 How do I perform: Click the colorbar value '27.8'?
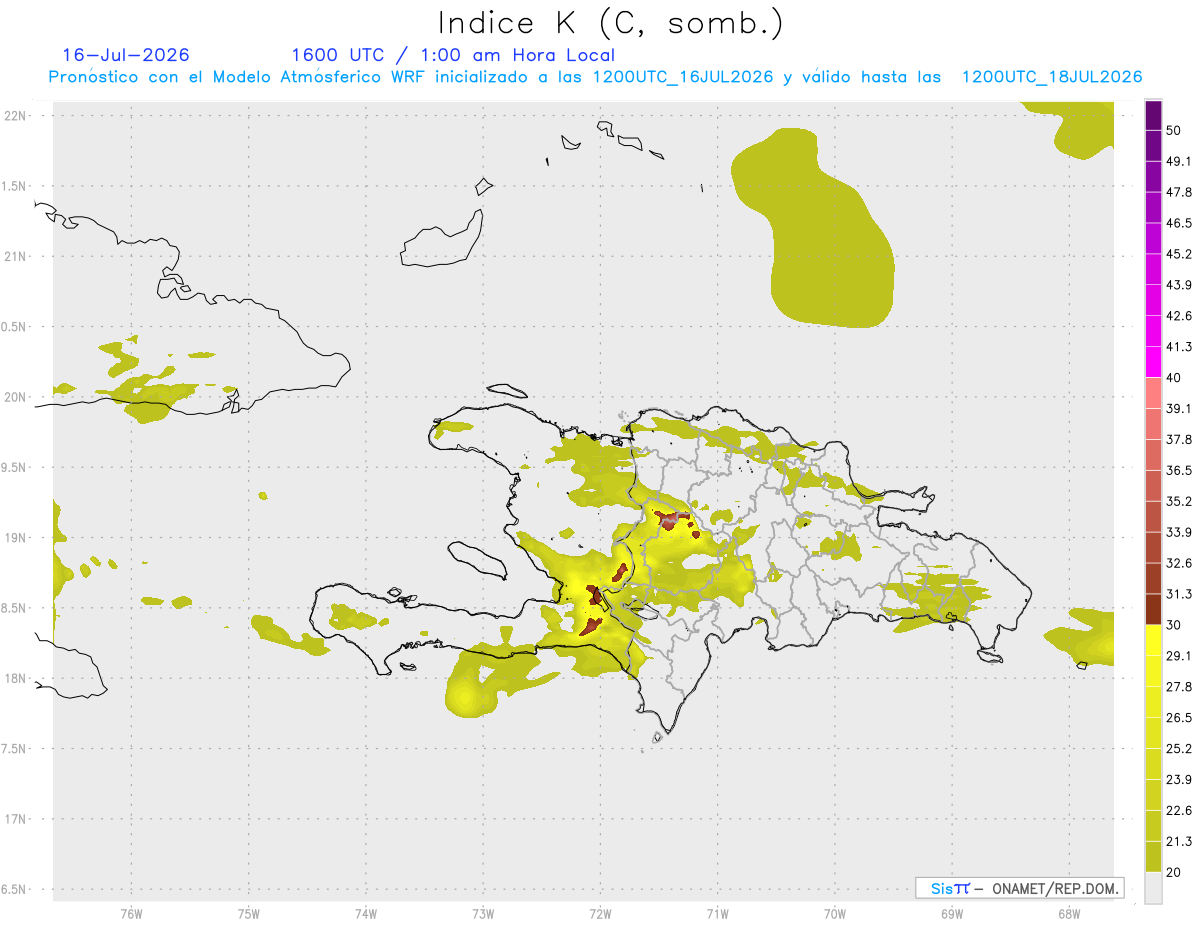[x=1179, y=686]
